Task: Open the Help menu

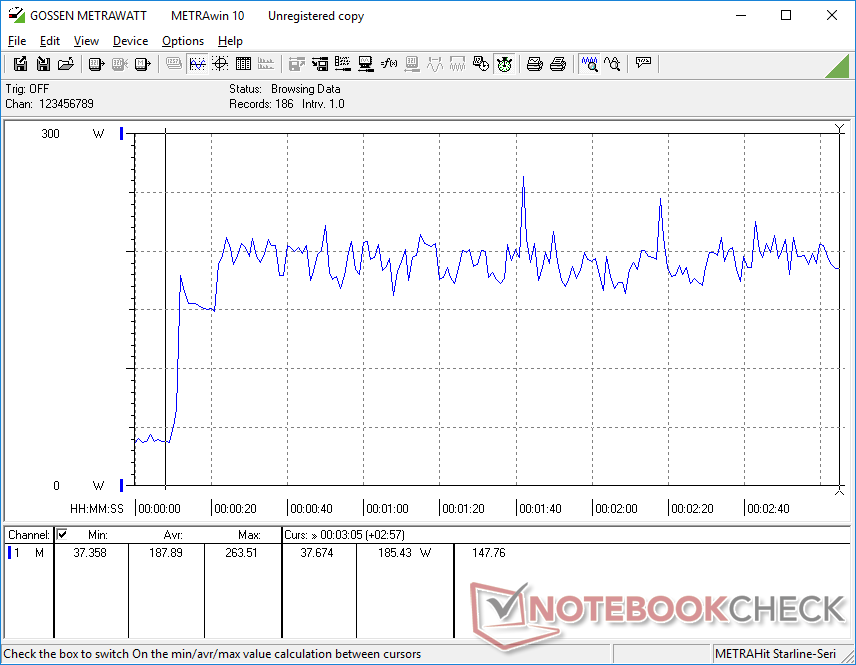Action: click(x=230, y=41)
